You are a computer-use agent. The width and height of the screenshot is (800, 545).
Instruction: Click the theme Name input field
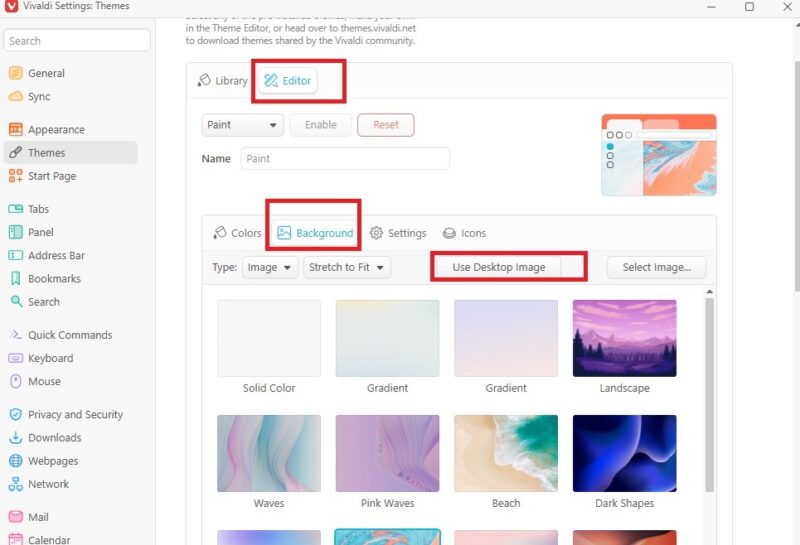(x=345, y=159)
